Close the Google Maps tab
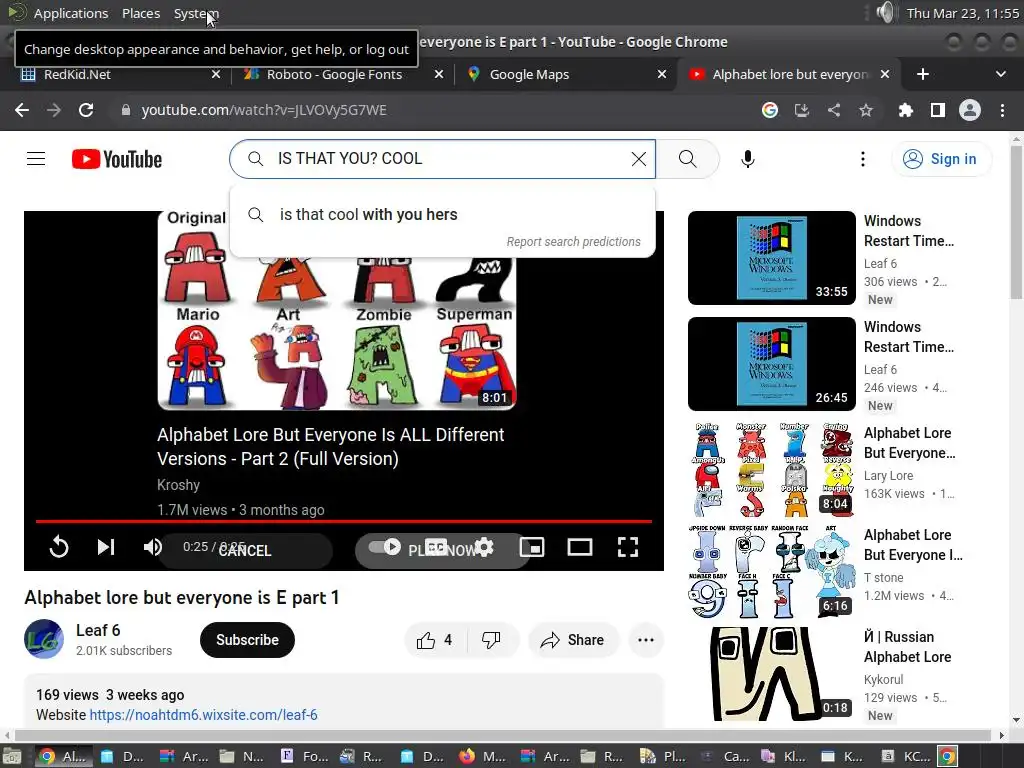 coord(662,74)
